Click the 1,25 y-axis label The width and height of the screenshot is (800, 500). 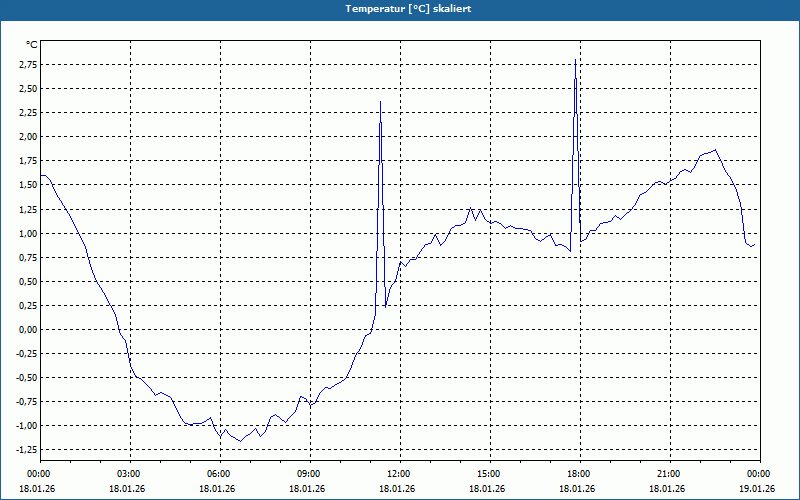click(29, 209)
